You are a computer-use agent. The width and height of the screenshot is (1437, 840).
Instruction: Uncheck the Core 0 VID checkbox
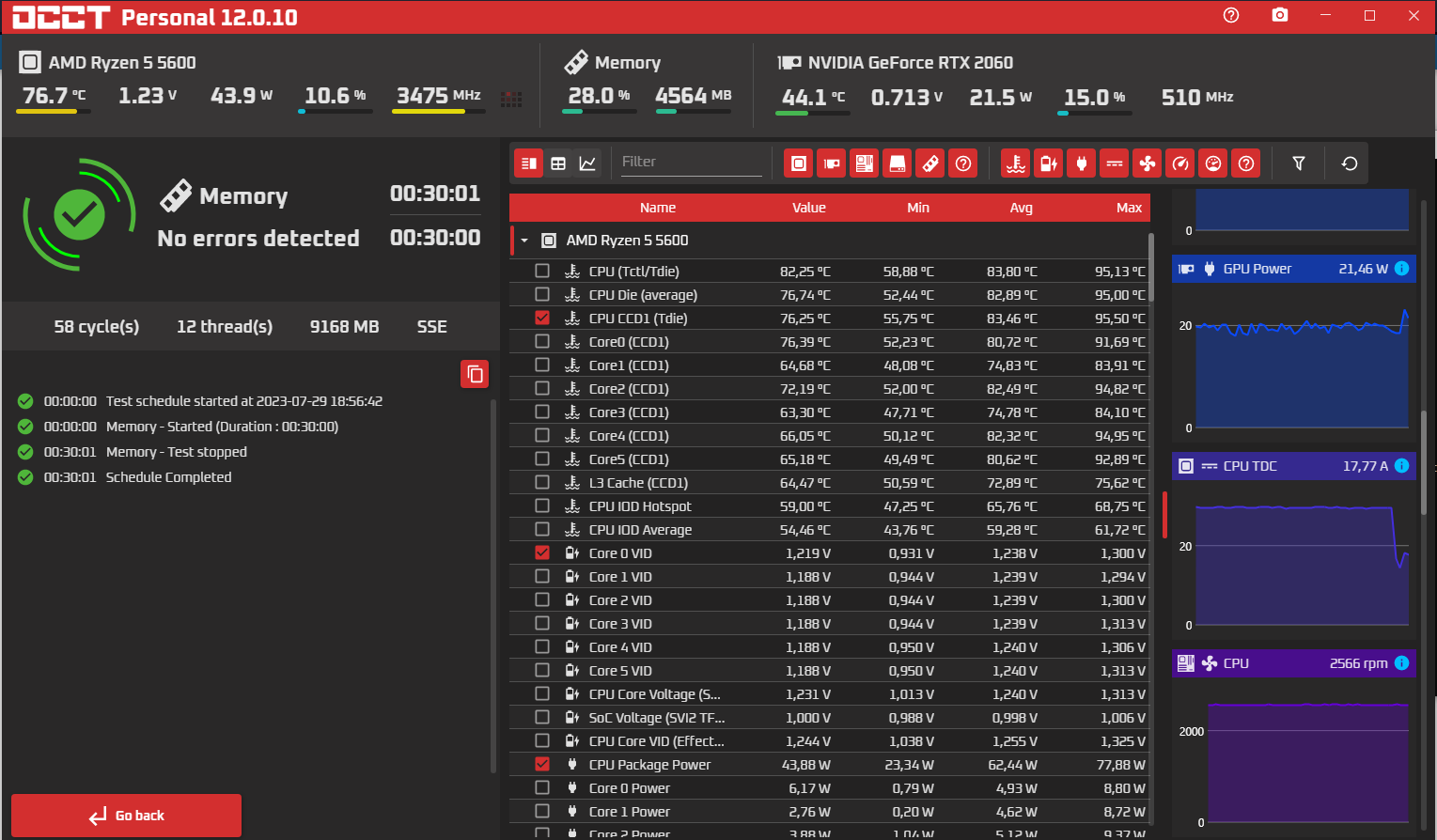pyautogui.click(x=542, y=552)
